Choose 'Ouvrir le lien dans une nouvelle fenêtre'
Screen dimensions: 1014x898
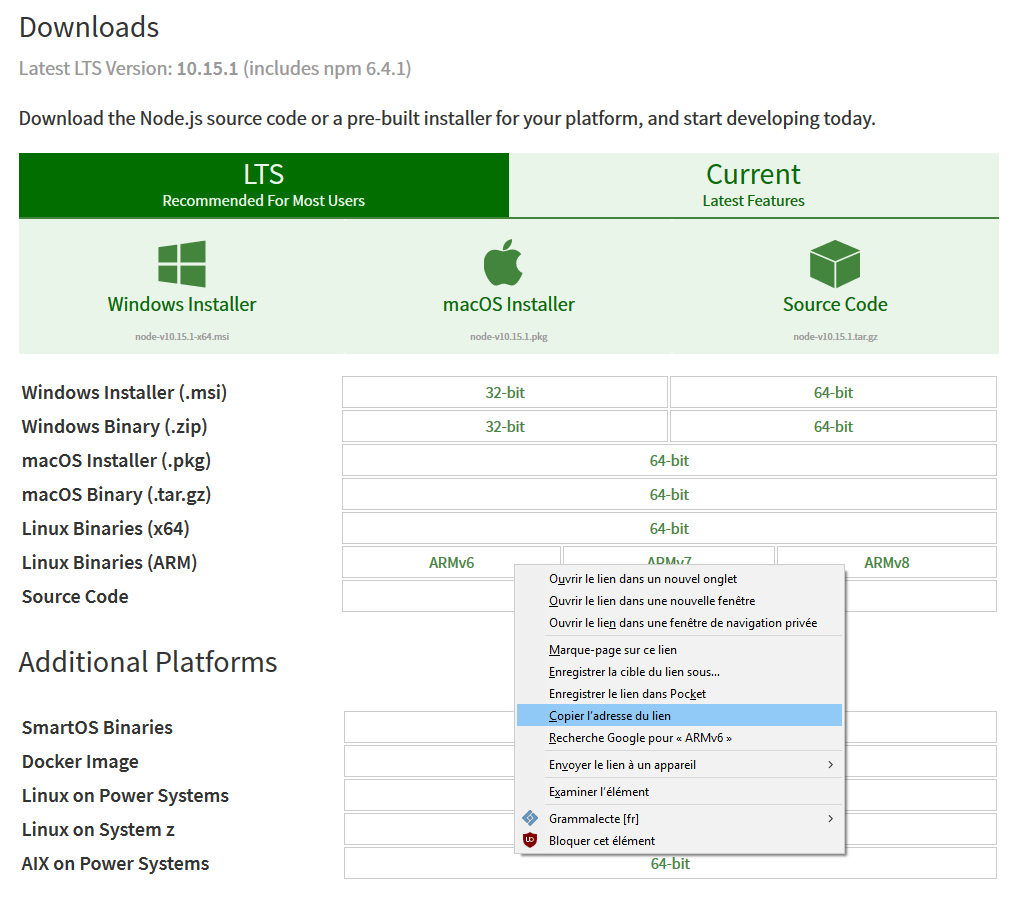pos(679,601)
